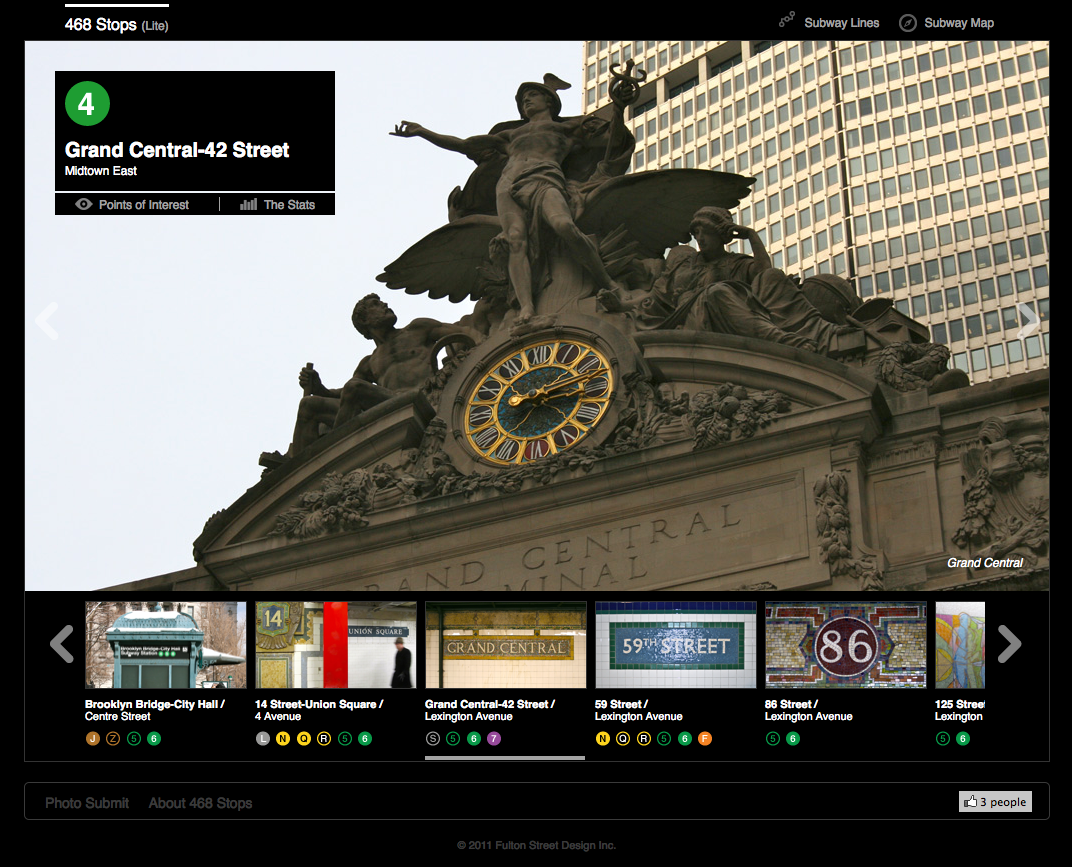This screenshot has height=867, width=1072.
Task: Open the 468 Stops (Lite) home logo
Action: pyautogui.click(x=116, y=25)
